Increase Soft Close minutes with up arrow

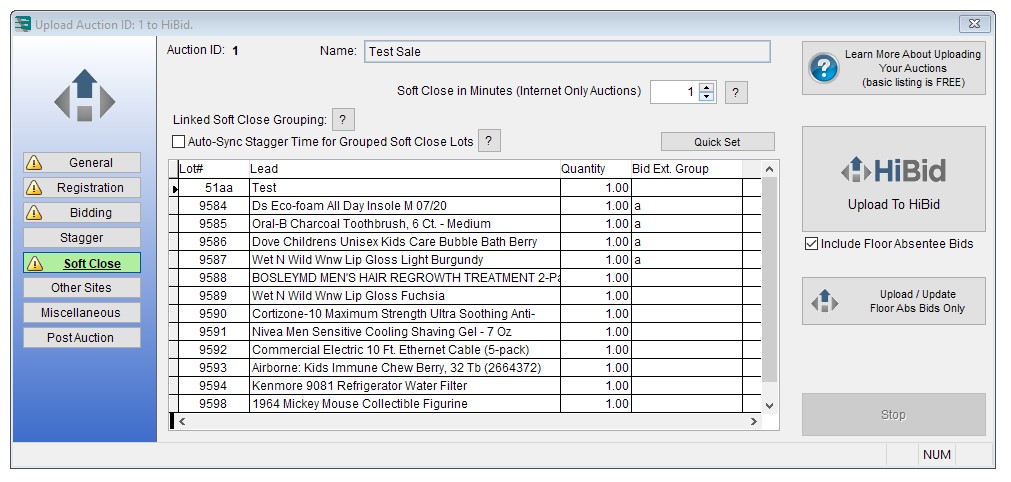coord(707,87)
